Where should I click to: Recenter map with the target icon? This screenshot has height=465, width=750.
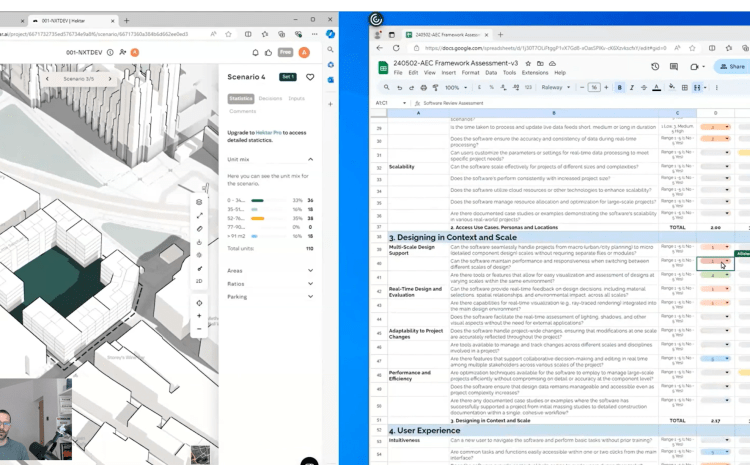pos(199,302)
